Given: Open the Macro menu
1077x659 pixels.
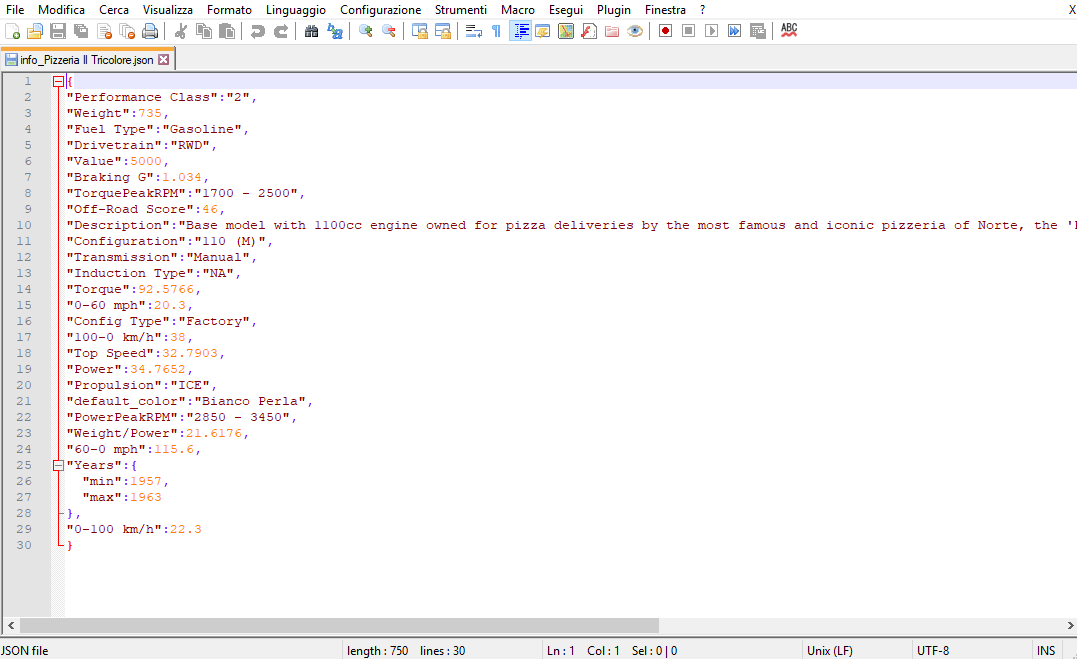Looking at the screenshot, I should pyautogui.click(x=518, y=10).
